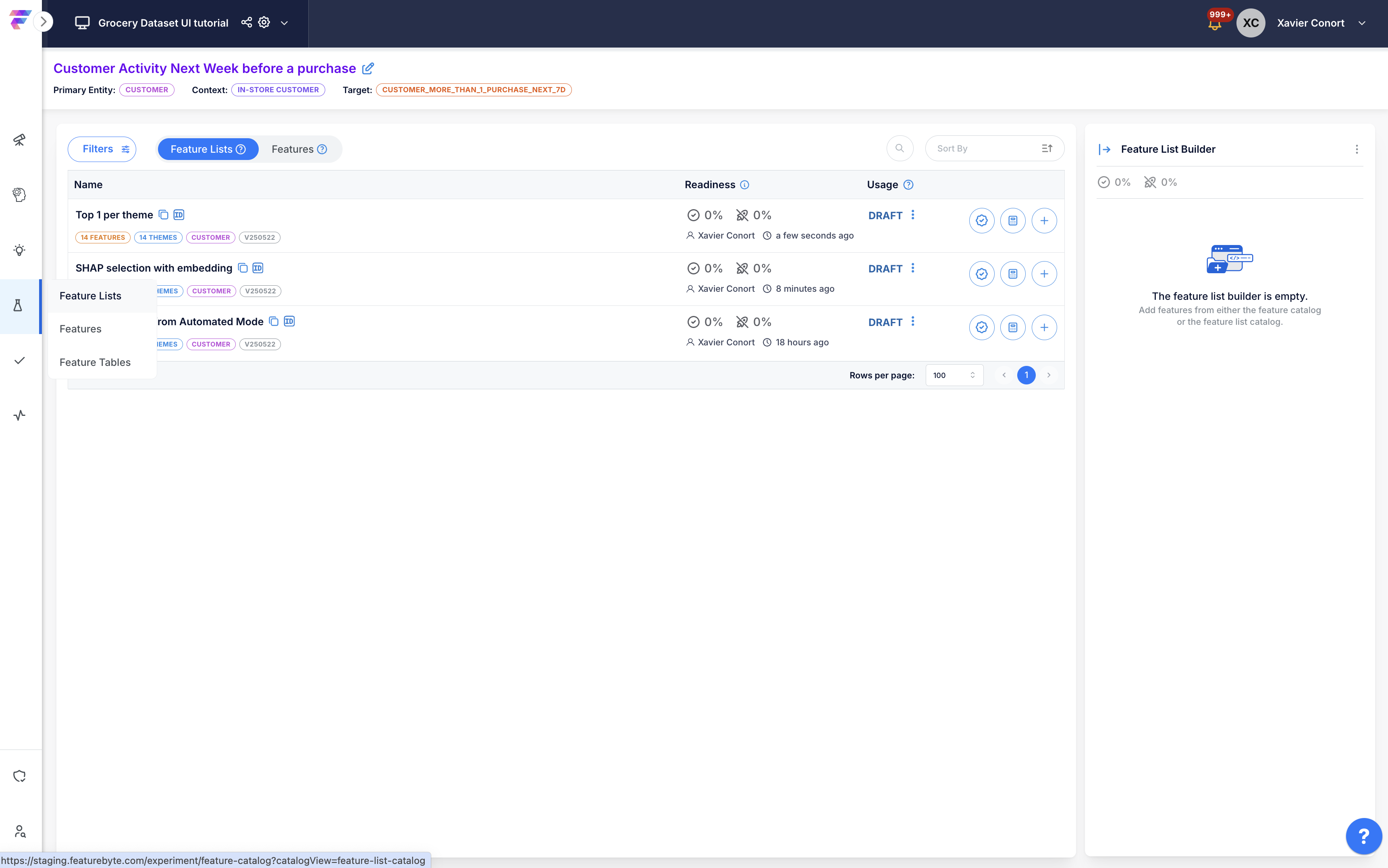Image resolution: width=1388 pixels, height=868 pixels.
Task: Choose Features from the flyout menu
Action: (x=80, y=329)
